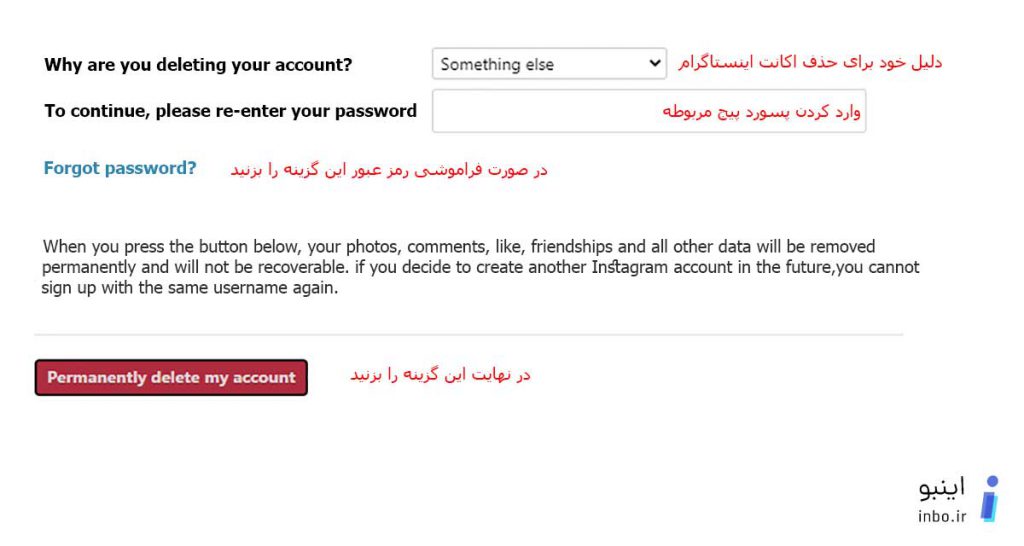
Task: Click "To continue, please re-enter your password" label
Action: (231, 111)
